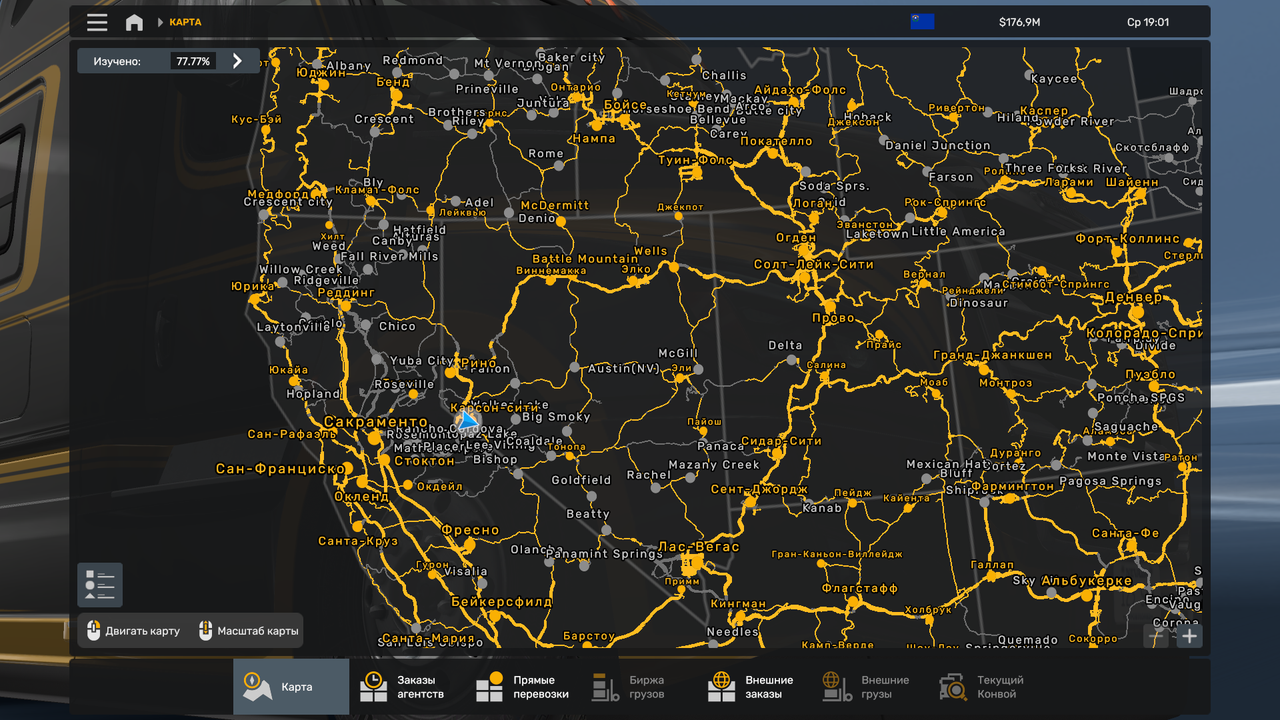Open the Прямые перевозки tab
The height and width of the screenshot is (720, 1280).
pyautogui.click(x=523, y=687)
